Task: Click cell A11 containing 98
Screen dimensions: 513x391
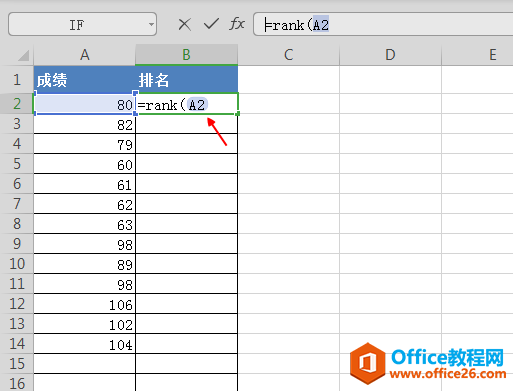Action: (x=85, y=284)
